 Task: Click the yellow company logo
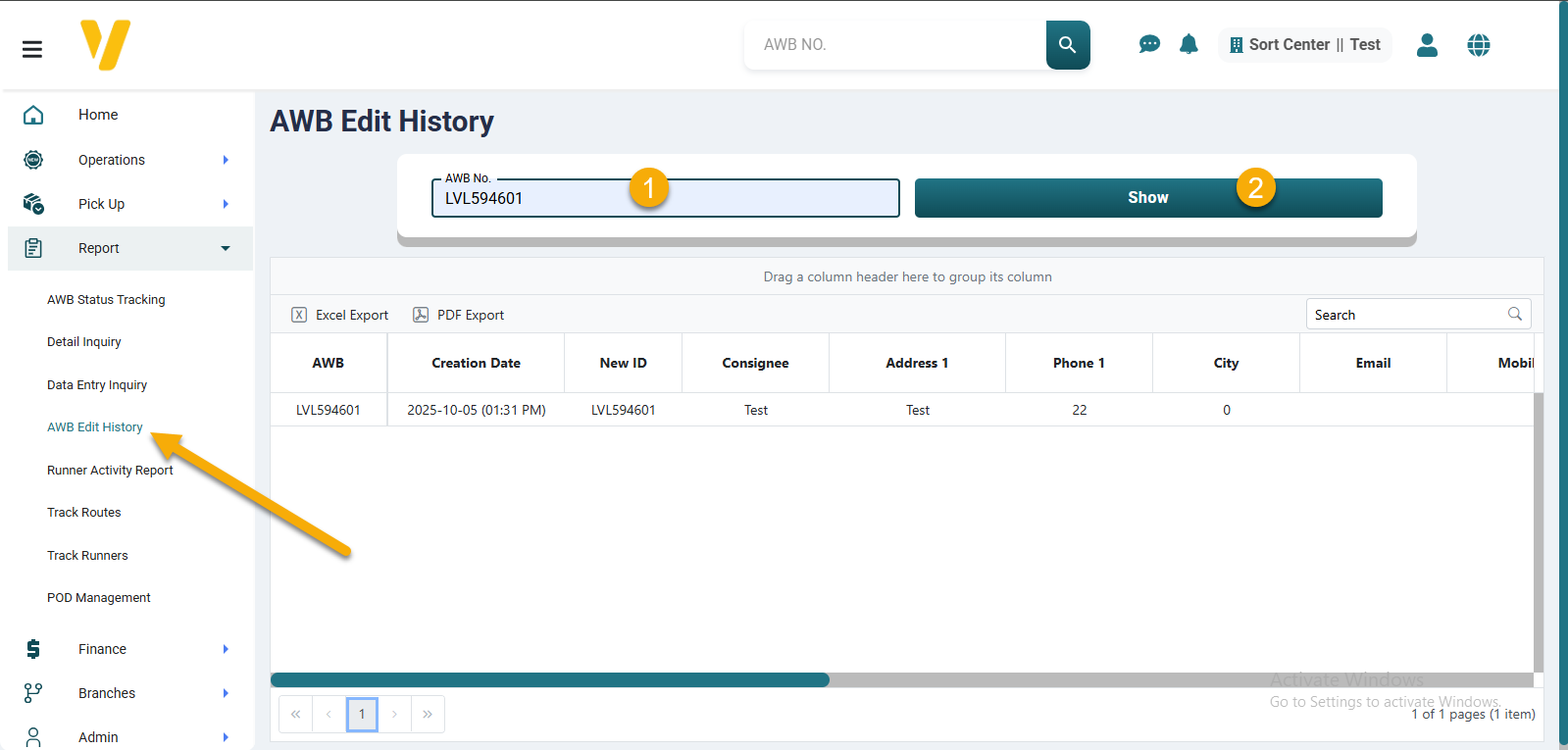click(105, 45)
